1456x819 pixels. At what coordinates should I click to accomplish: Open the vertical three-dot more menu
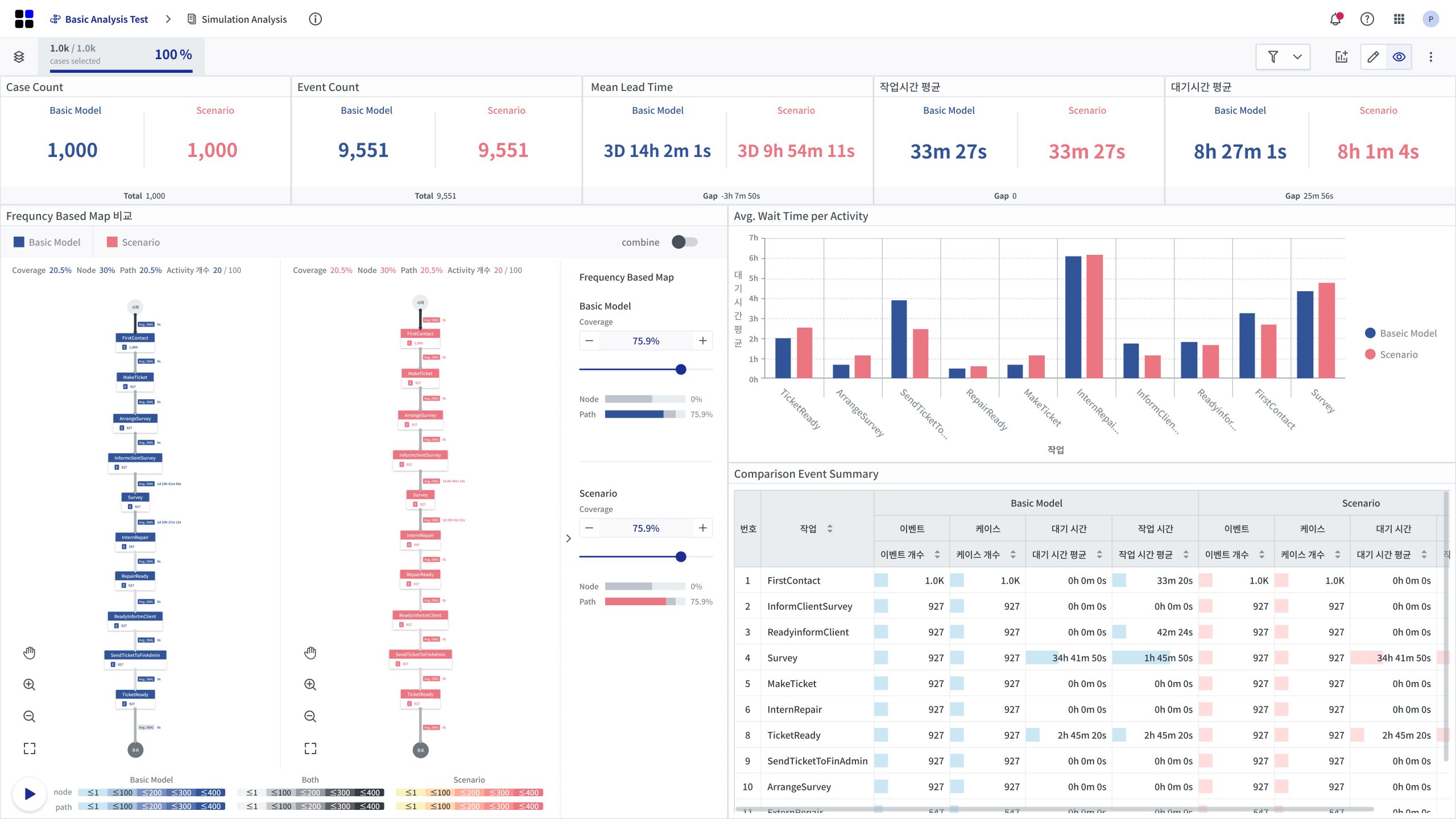tap(1431, 56)
